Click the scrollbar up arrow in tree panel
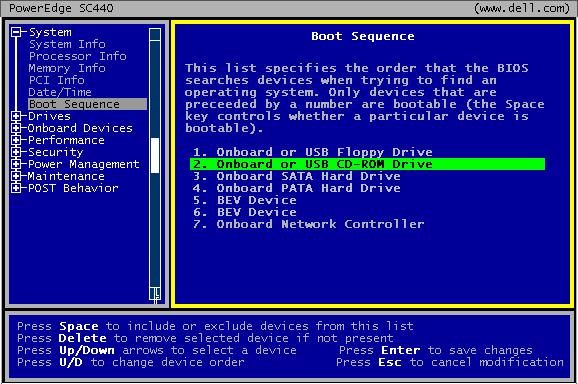Image resolution: width=578 pixels, height=384 pixels. (x=155, y=34)
